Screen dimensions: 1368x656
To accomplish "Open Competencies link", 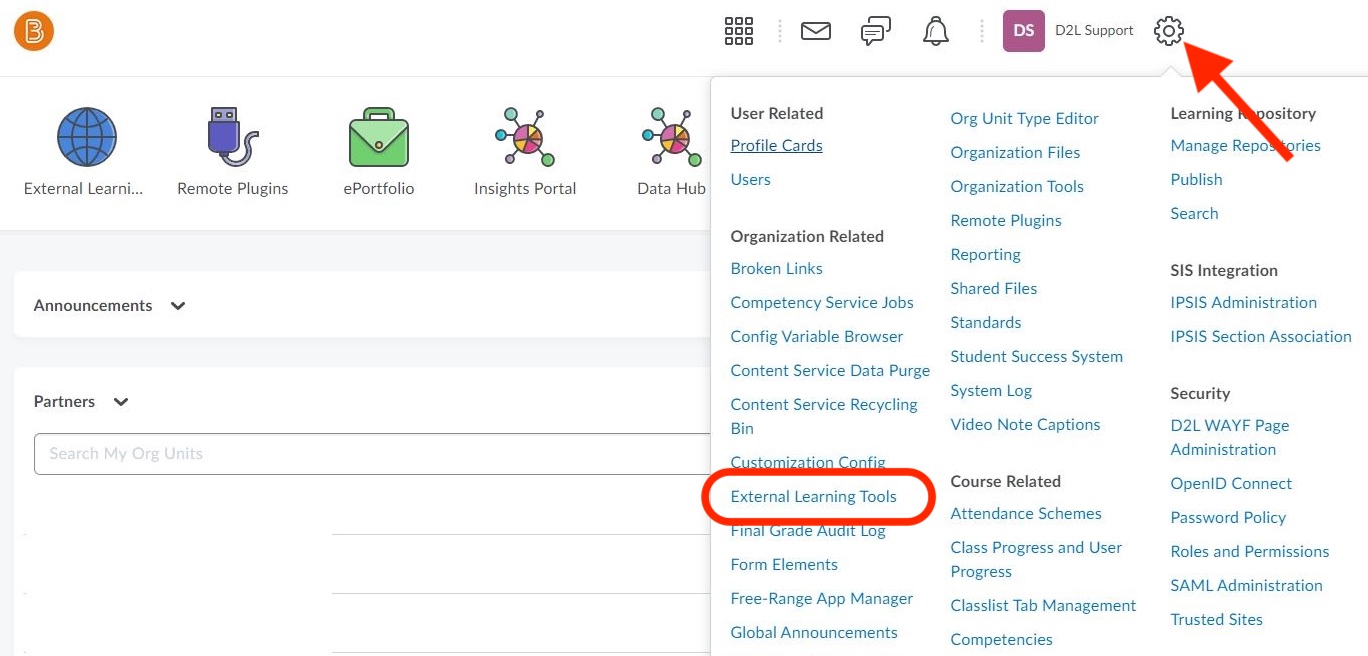I will (x=1001, y=640).
